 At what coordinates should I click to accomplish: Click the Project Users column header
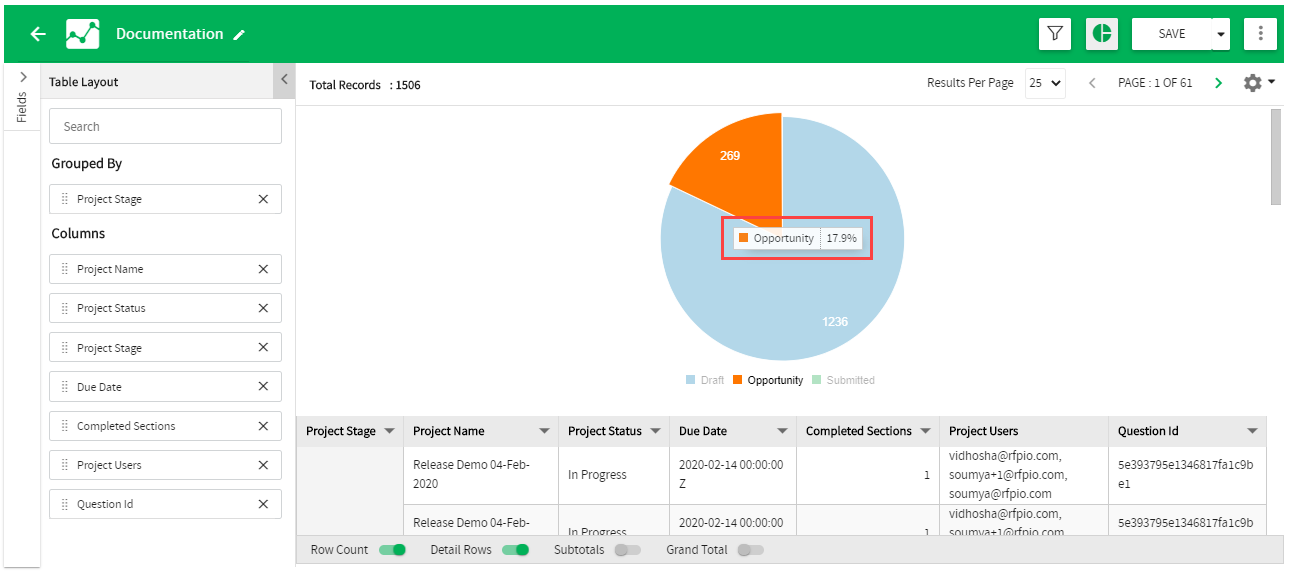click(x=1024, y=431)
